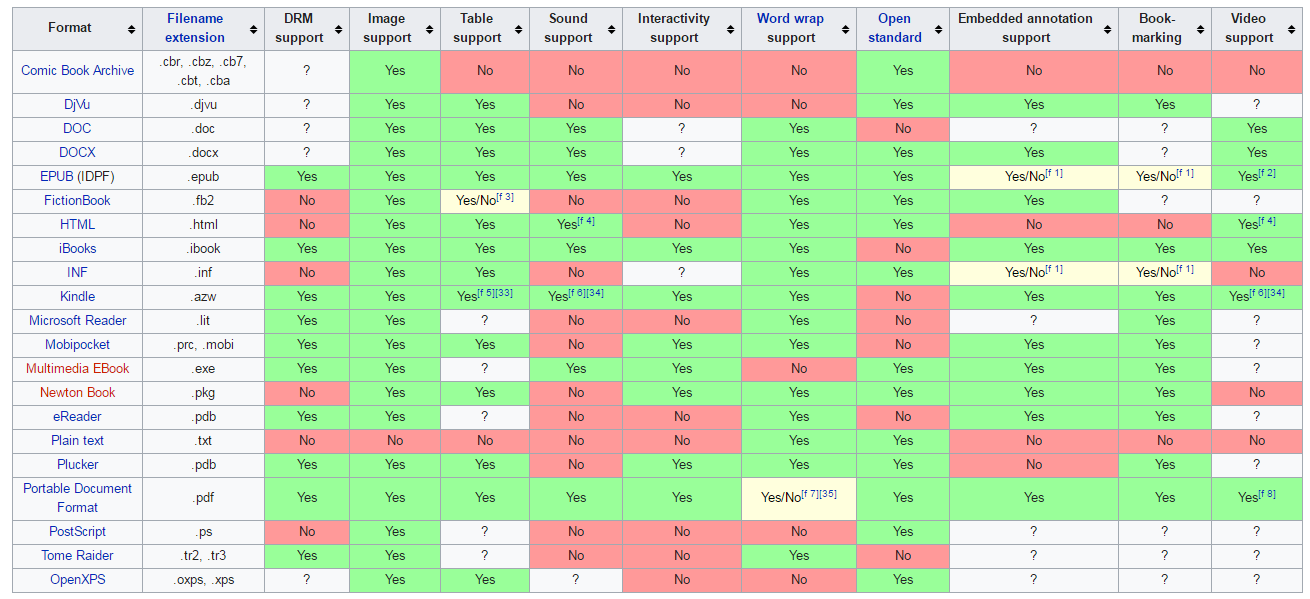The width and height of the screenshot is (1310, 599).
Task: Select the .ibook extension cell
Action: 204,249
